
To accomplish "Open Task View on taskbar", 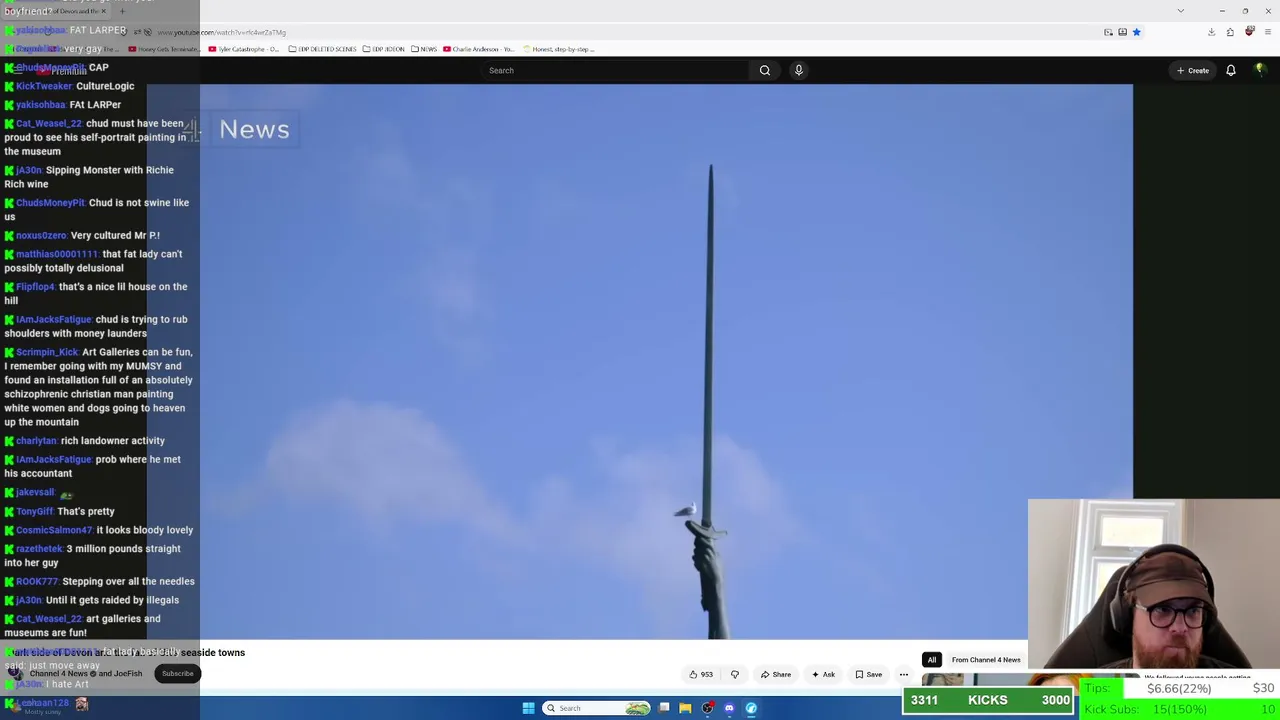I will [x=664, y=708].
